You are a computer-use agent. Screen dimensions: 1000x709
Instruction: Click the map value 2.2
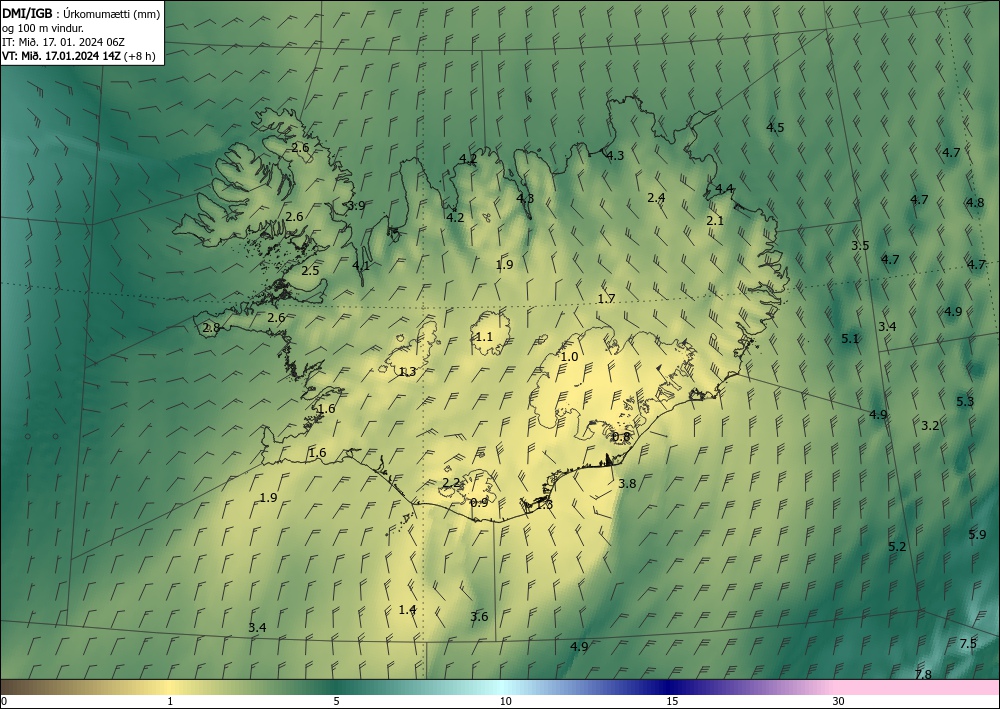451,483
